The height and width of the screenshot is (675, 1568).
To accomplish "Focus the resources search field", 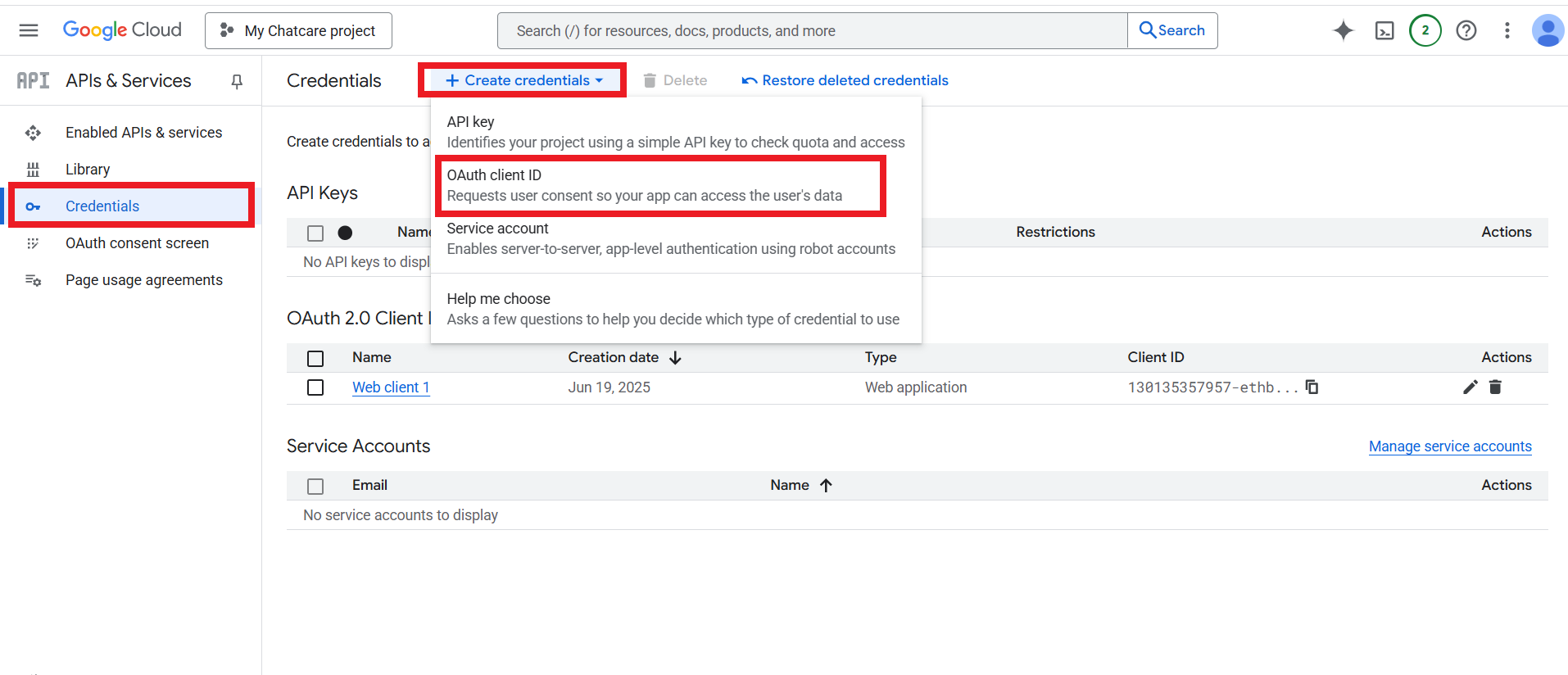I will 813,30.
